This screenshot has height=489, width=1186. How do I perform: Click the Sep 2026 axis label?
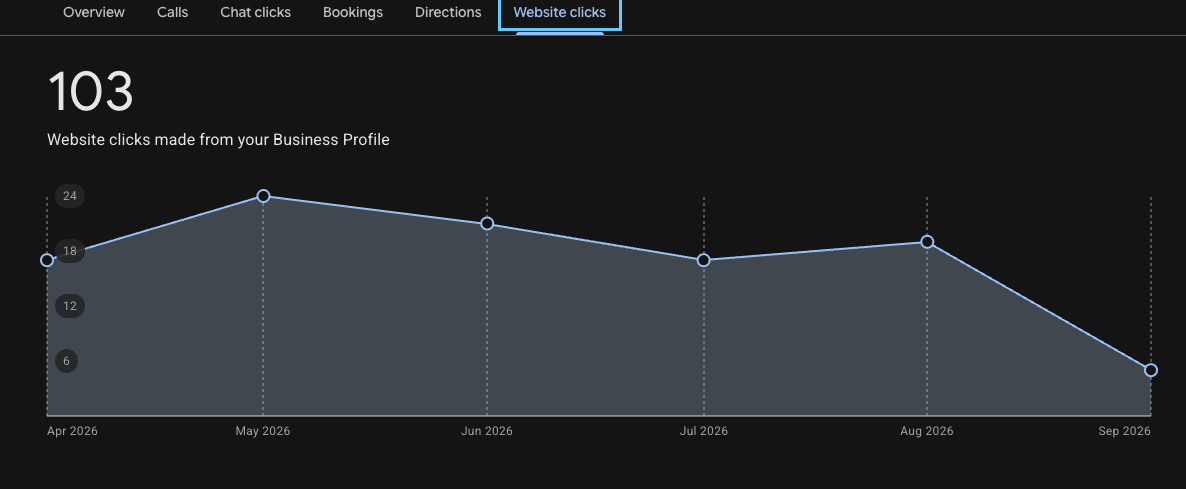[x=1124, y=431]
